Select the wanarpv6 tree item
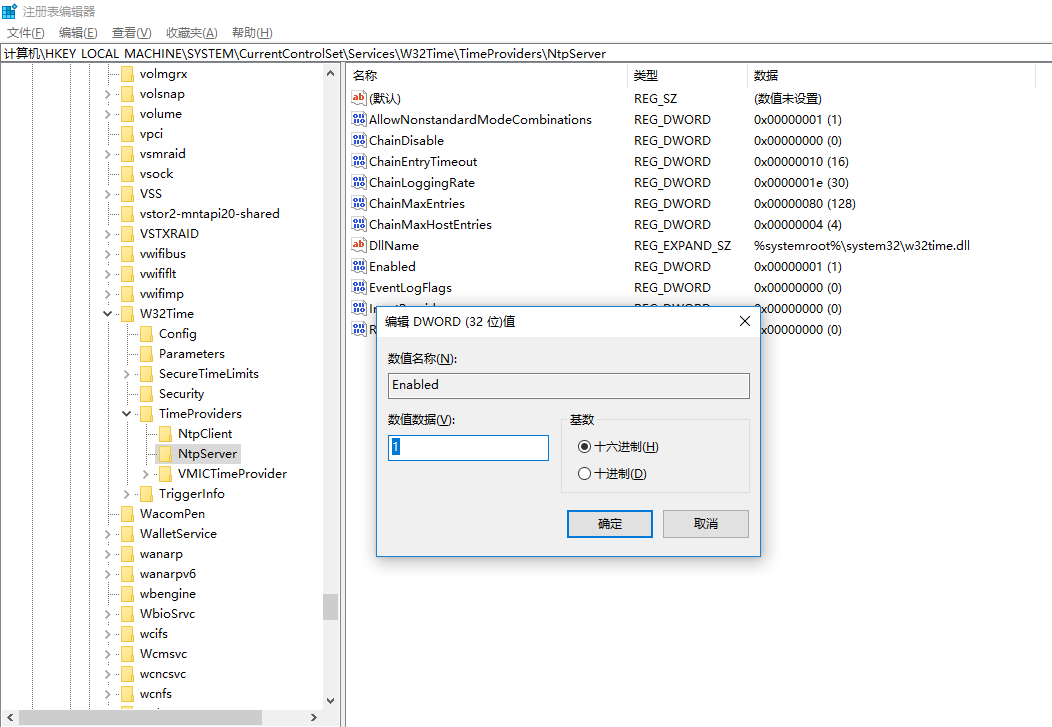This screenshot has height=727, width=1052. (168, 574)
